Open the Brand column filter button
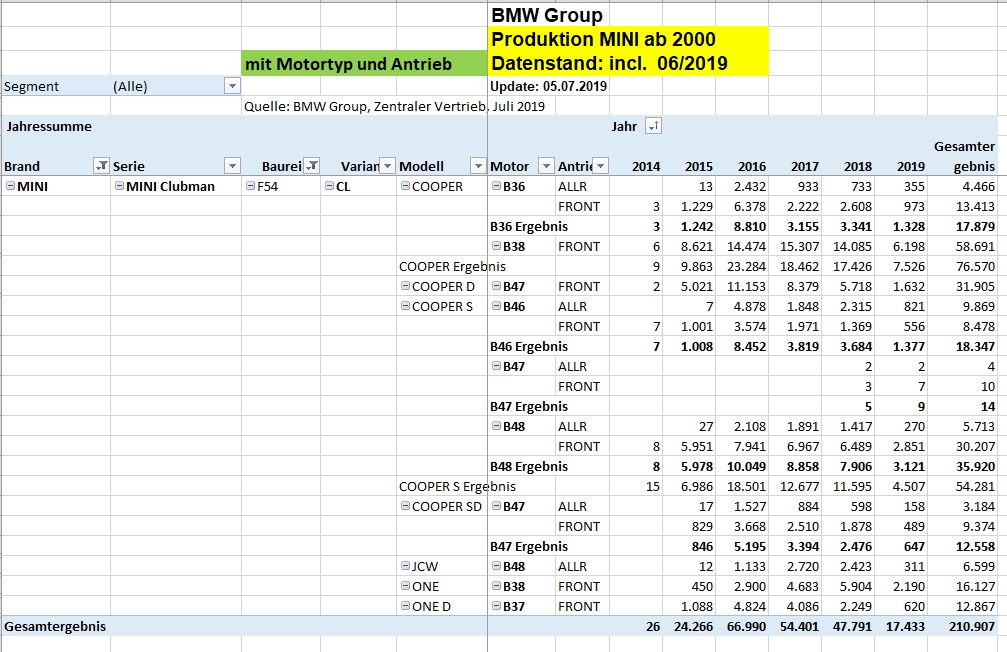Screen dimensions: 1007x652 click(x=101, y=166)
